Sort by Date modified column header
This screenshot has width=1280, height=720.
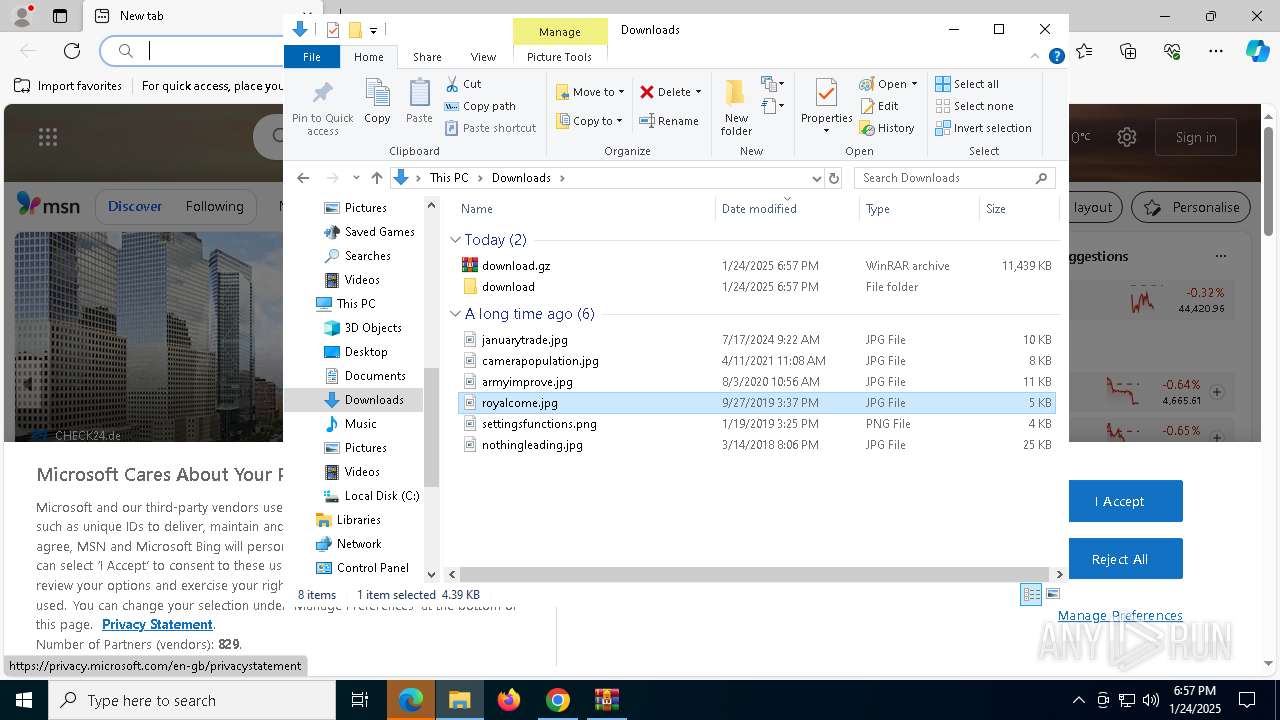point(787,208)
